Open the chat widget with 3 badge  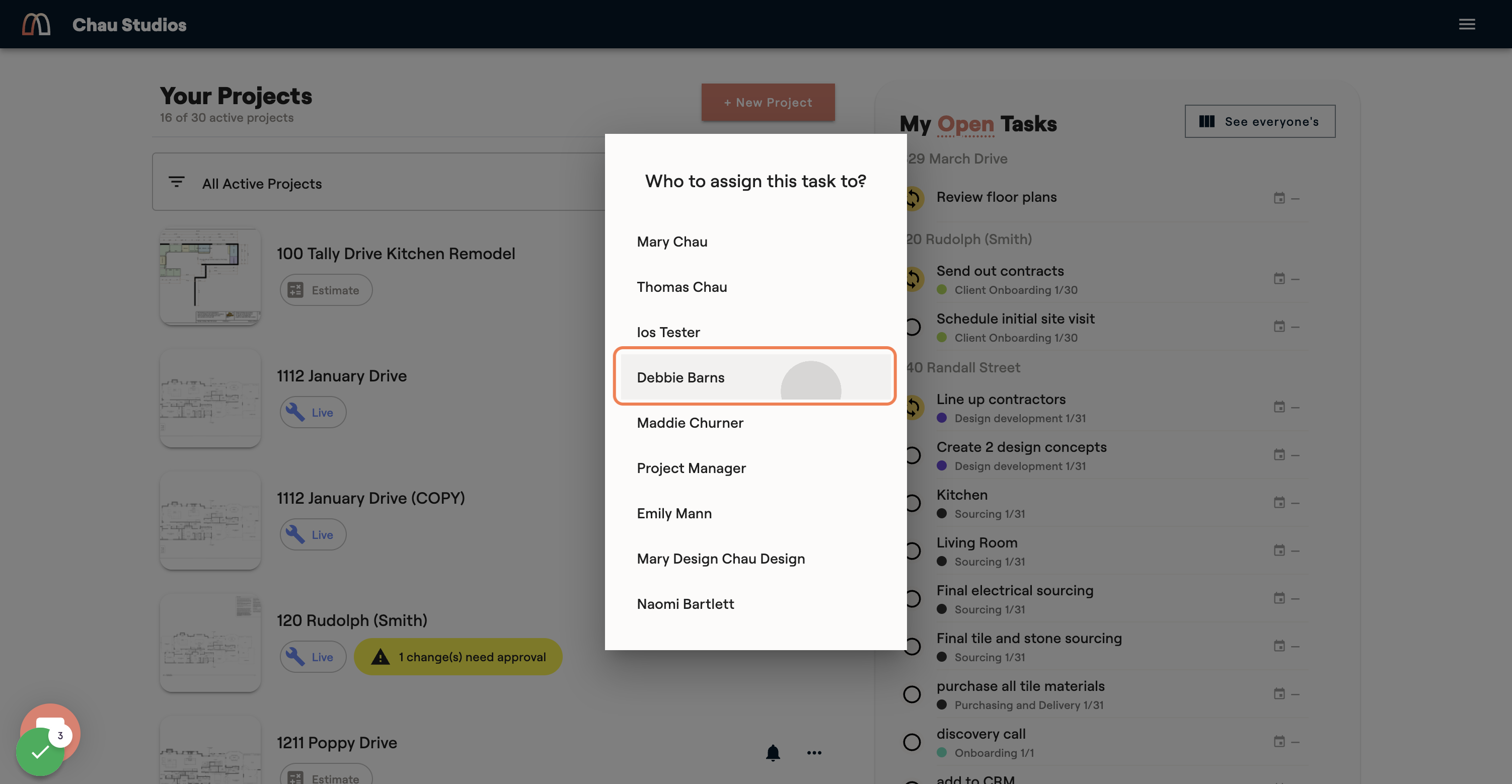50,732
